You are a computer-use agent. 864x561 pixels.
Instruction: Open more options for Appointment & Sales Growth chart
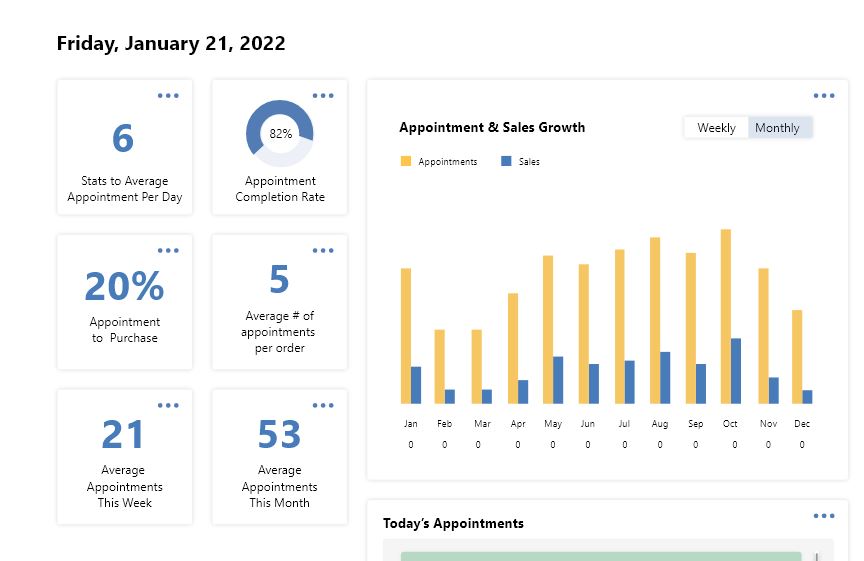(x=824, y=96)
